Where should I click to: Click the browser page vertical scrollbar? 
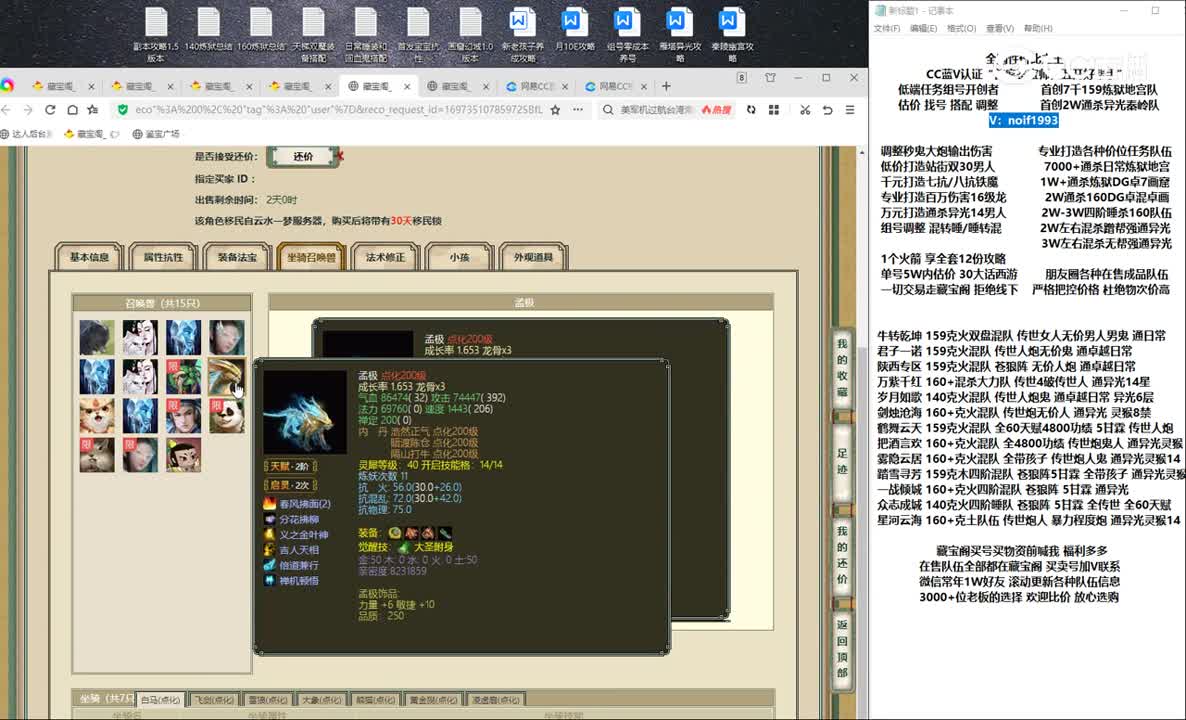[x=862, y=431]
